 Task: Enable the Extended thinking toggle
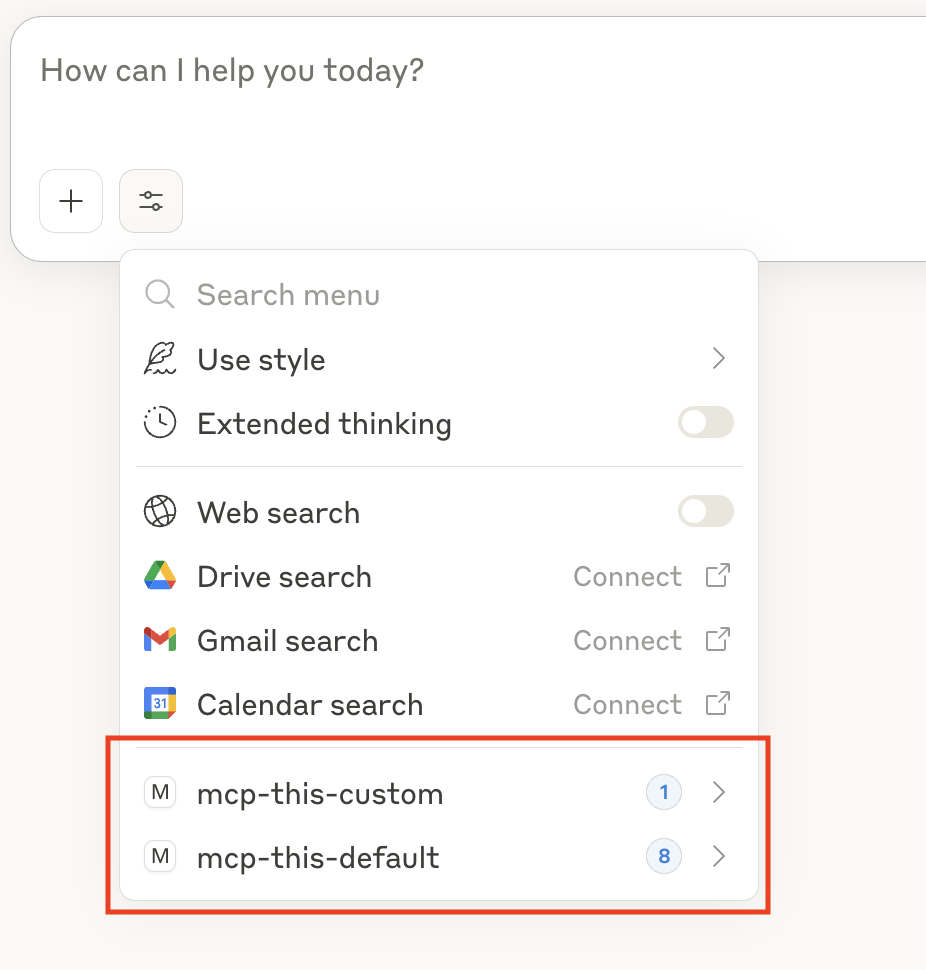[x=706, y=423]
